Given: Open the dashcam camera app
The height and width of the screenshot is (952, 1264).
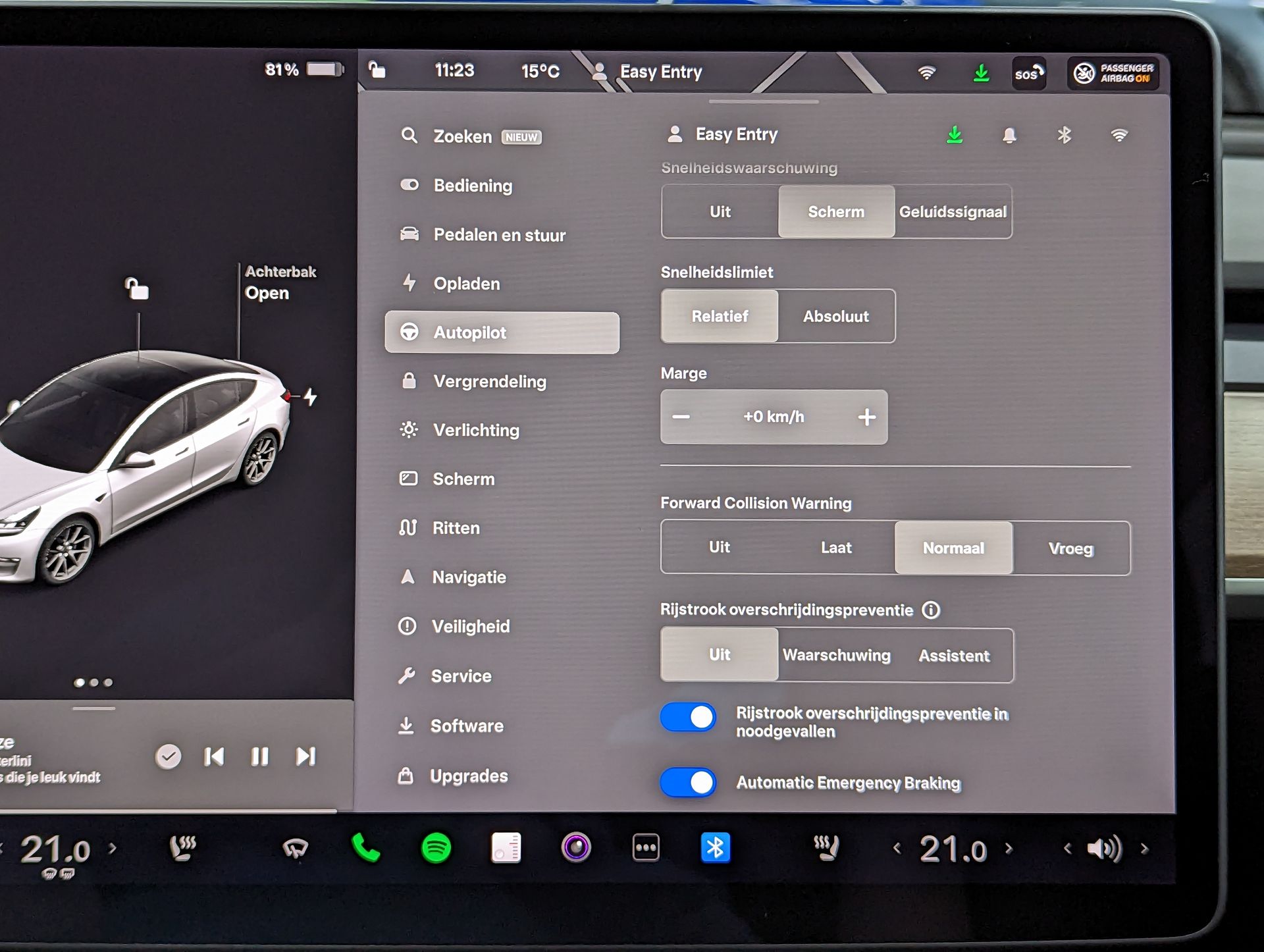Looking at the screenshot, I should point(576,848).
